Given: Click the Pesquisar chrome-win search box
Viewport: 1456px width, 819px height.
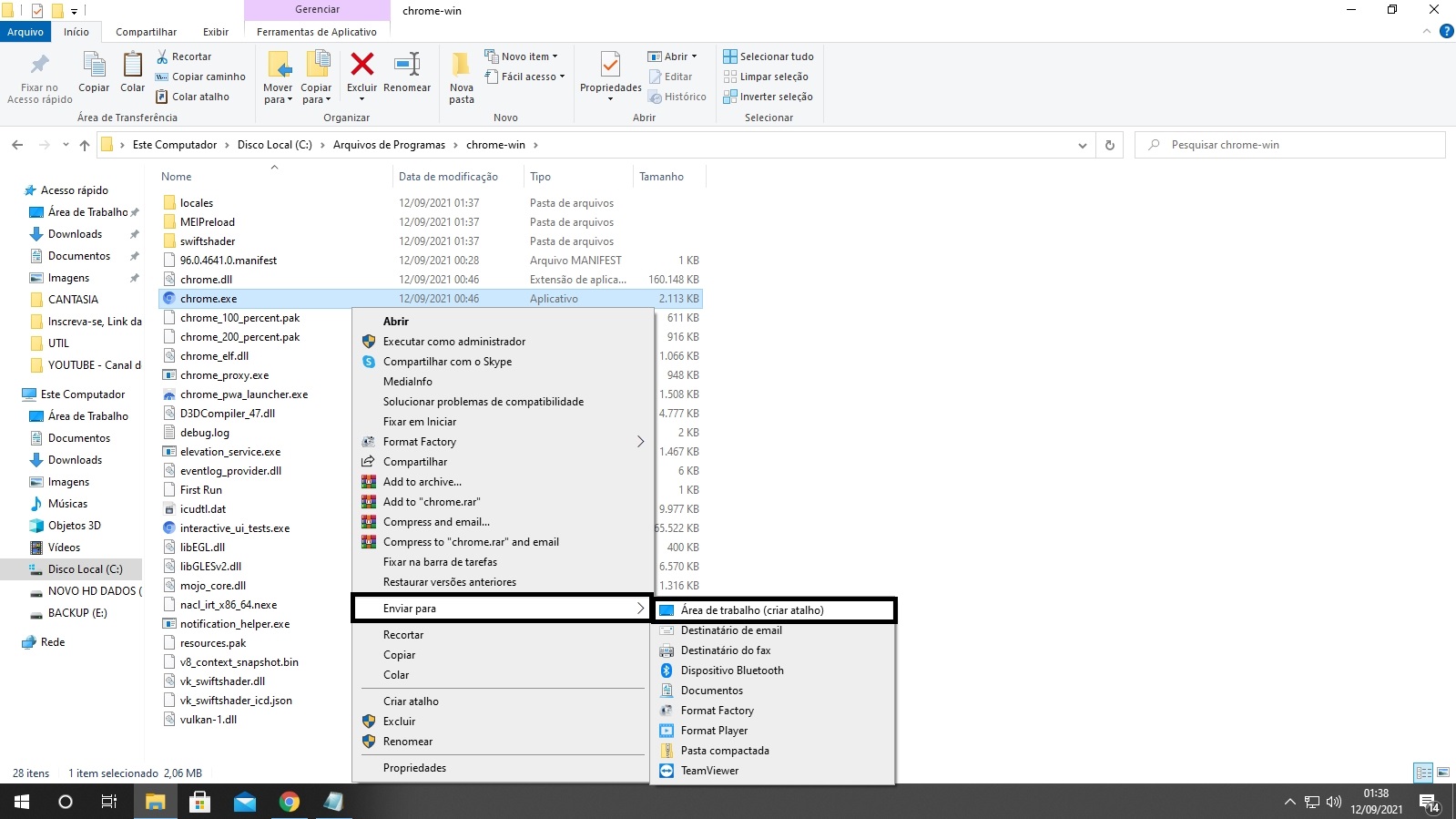Looking at the screenshot, I should pyautogui.click(x=1289, y=145).
